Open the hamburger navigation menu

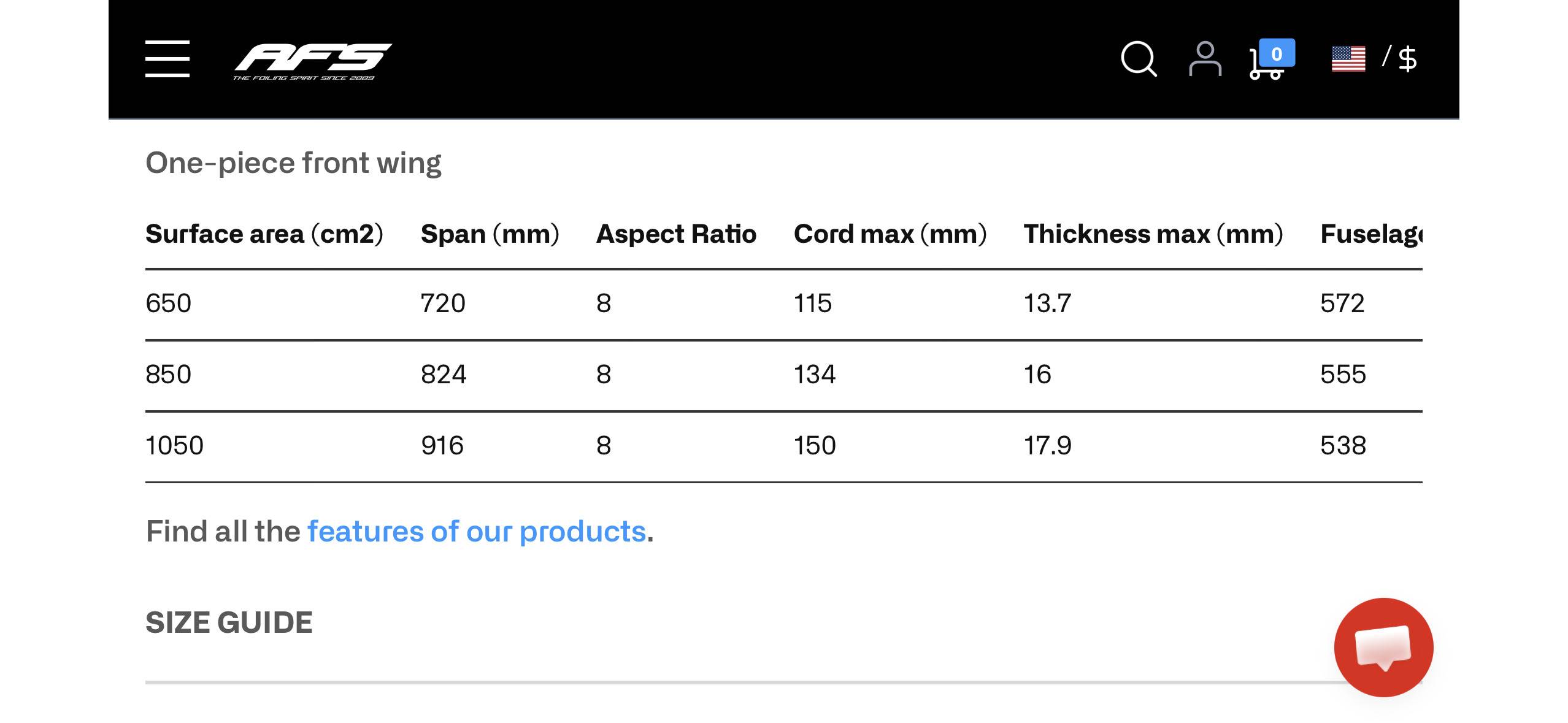167,59
